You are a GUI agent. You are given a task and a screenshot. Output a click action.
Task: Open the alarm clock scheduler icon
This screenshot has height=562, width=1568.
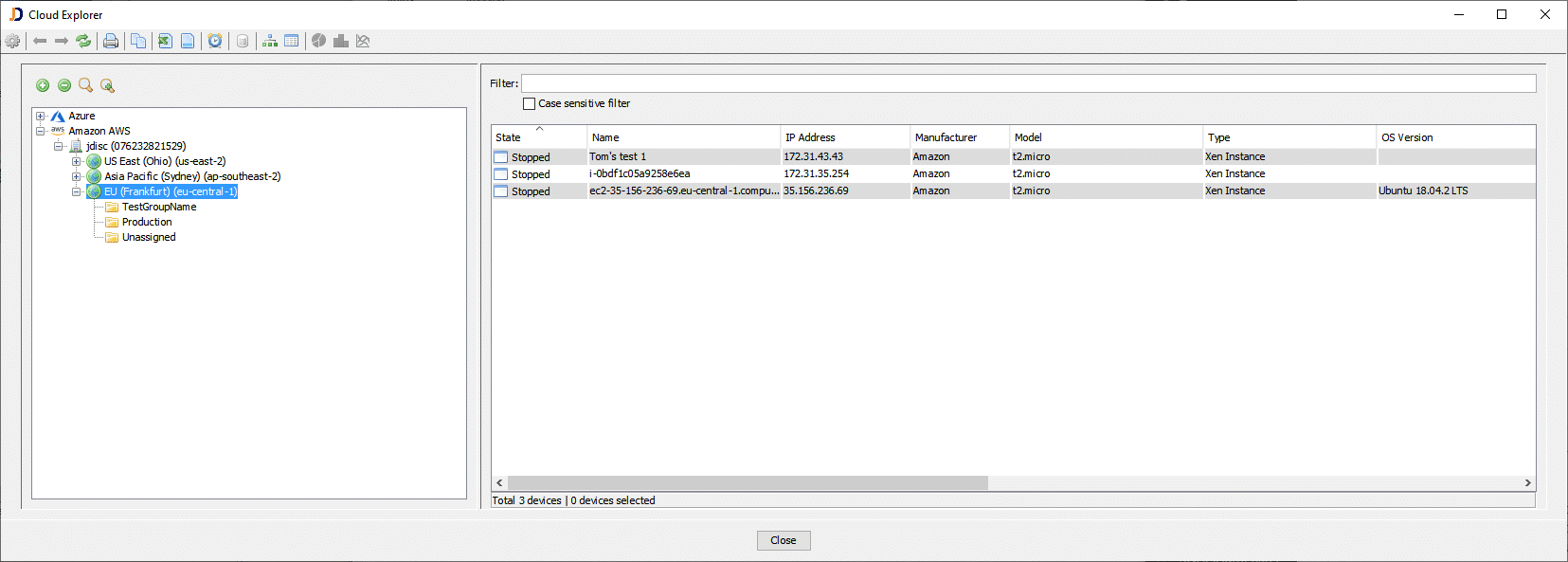tap(215, 41)
